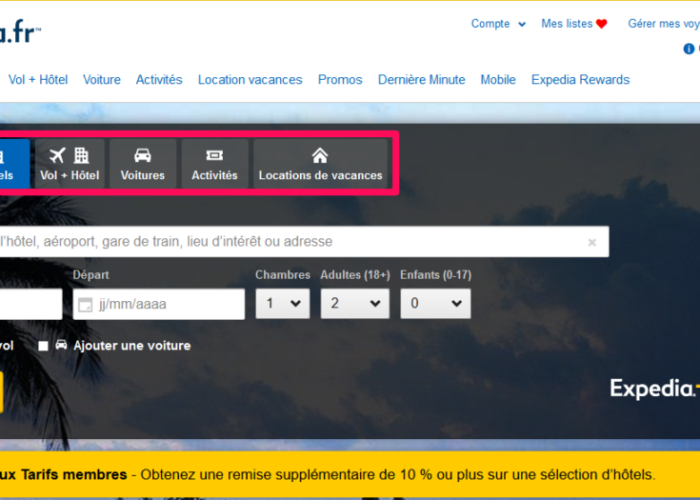Click the red heart icon beside Mes listes

tap(602, 24)
